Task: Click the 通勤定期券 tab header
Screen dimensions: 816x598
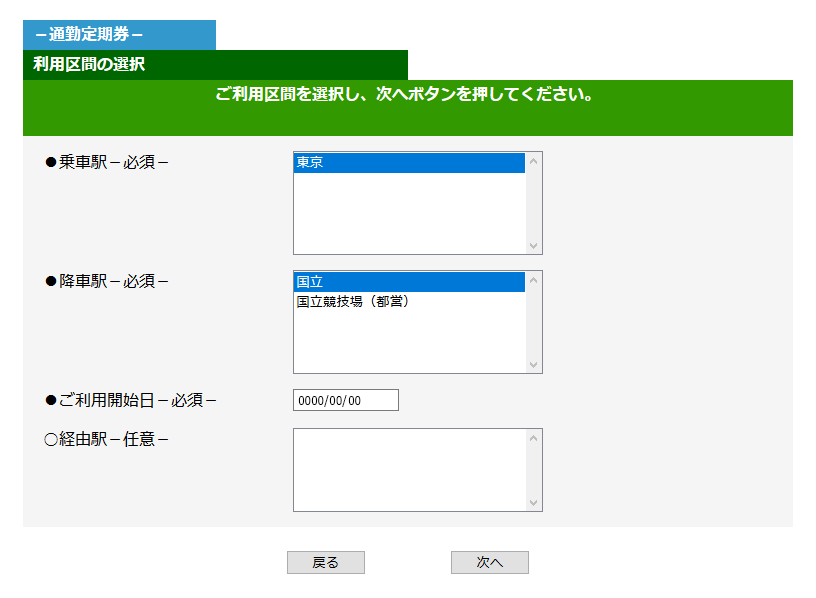Action: point(119,35)
